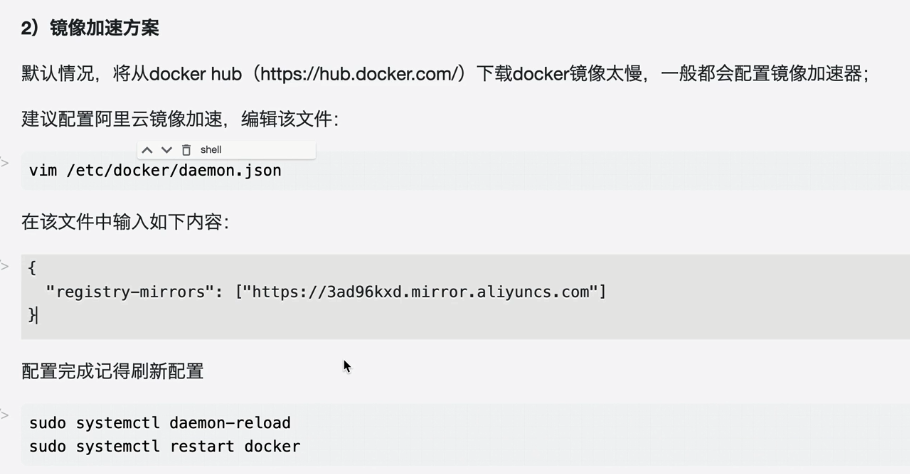This screenshot has height=474, width=910.
Task: Click the 建议配置阿里云镜像加速 paragraph
Action: click(180, 120)
